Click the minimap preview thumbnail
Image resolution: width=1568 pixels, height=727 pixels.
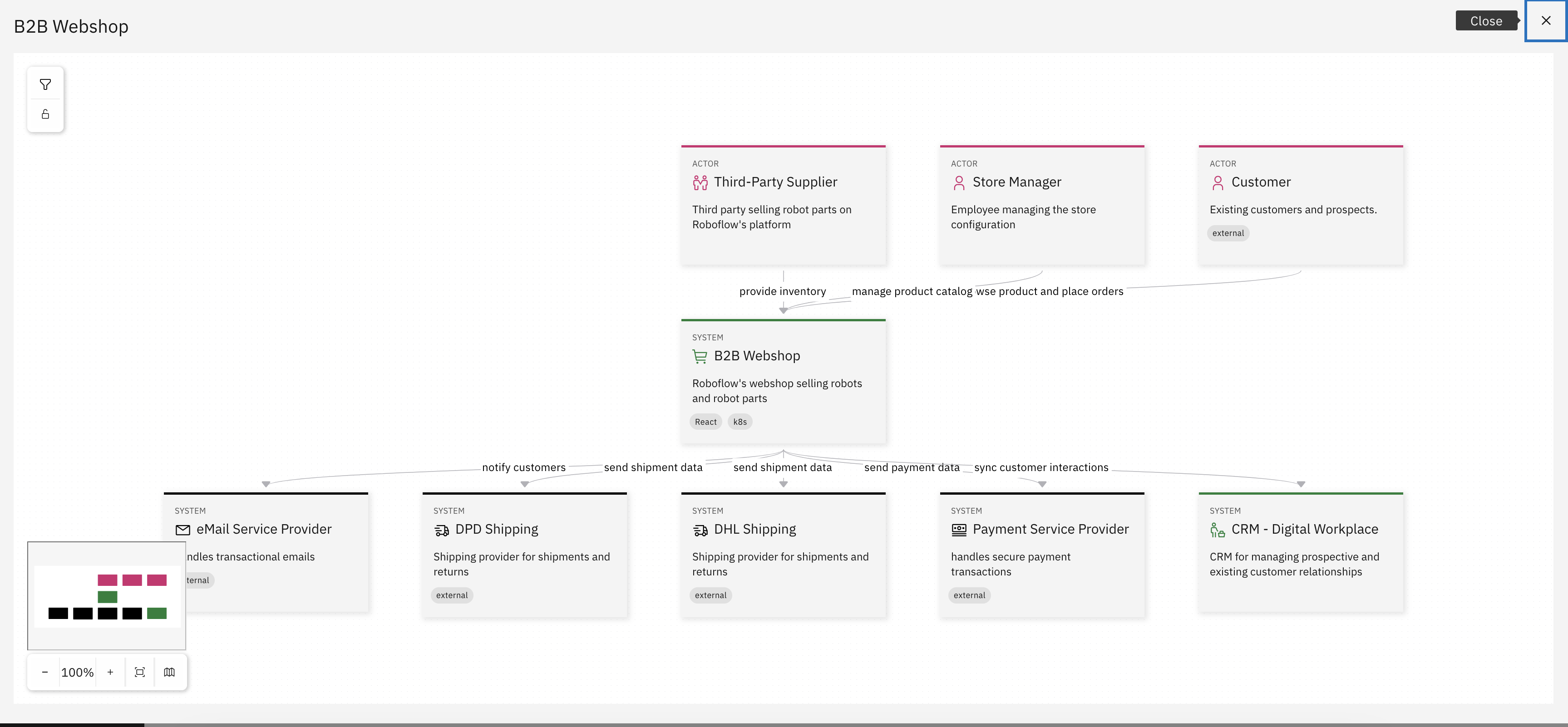106,595
